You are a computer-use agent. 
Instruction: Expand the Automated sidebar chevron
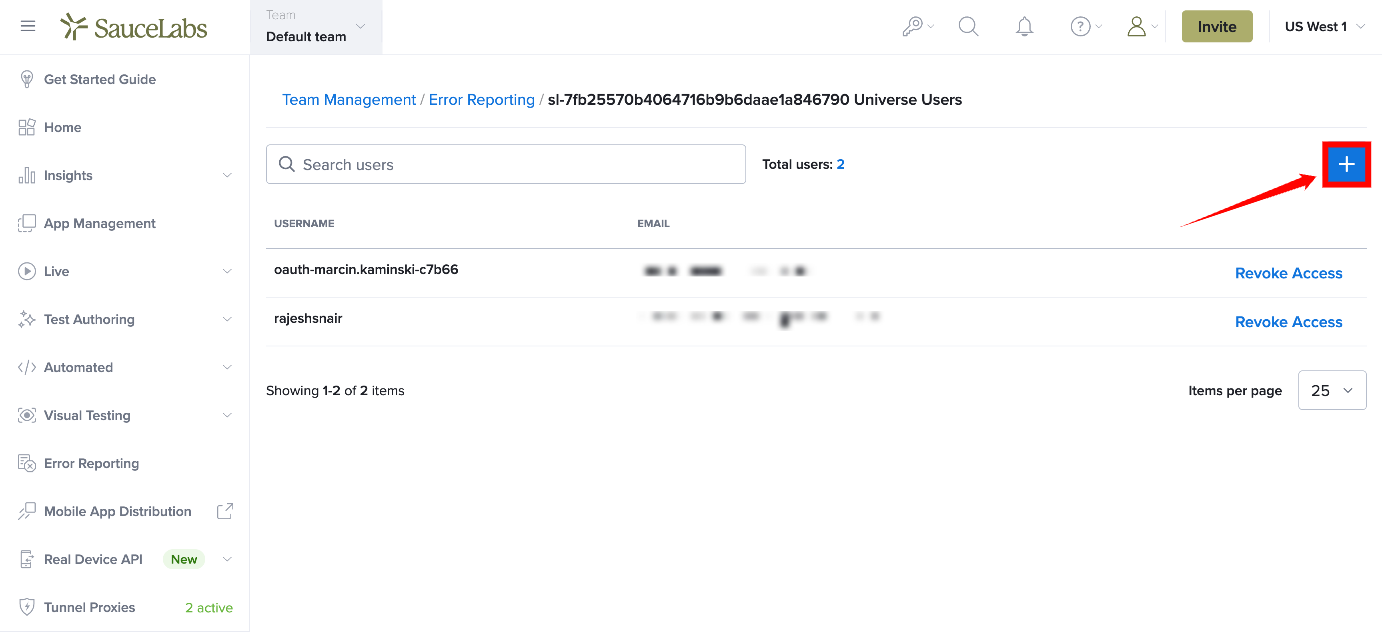[227, 368]
